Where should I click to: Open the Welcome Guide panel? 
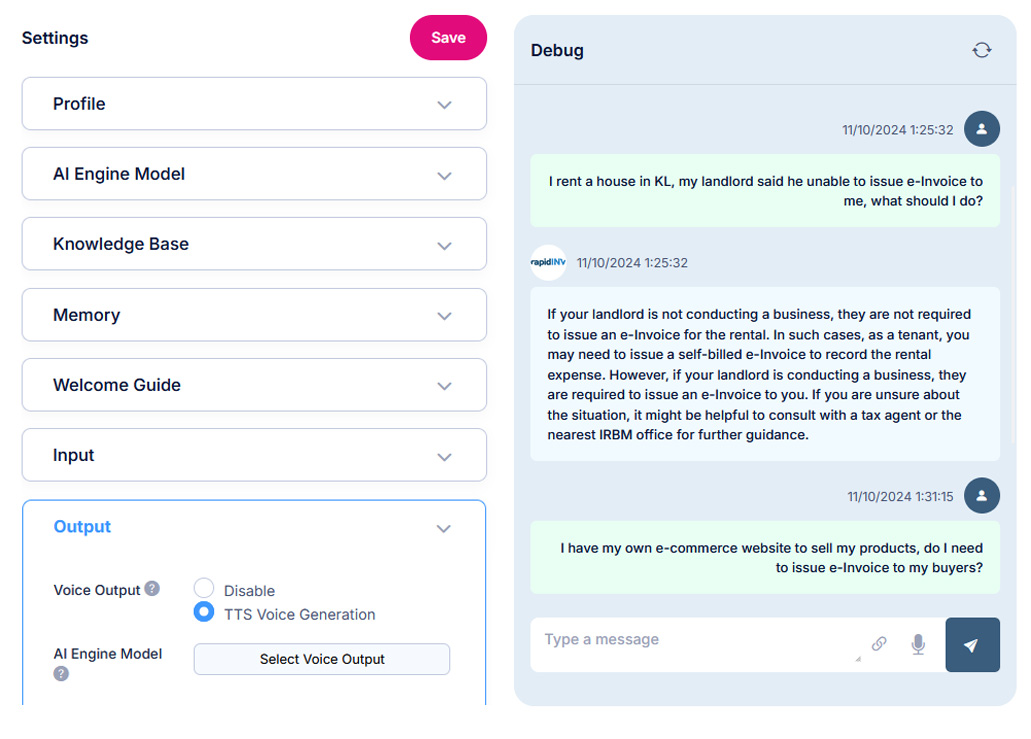coord(254,385)
